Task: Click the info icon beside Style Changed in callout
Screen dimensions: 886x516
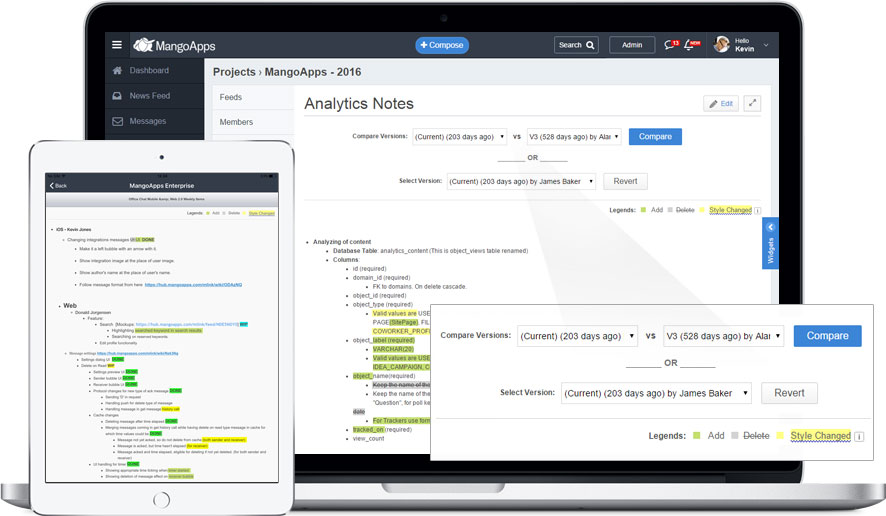Action: 859,436
